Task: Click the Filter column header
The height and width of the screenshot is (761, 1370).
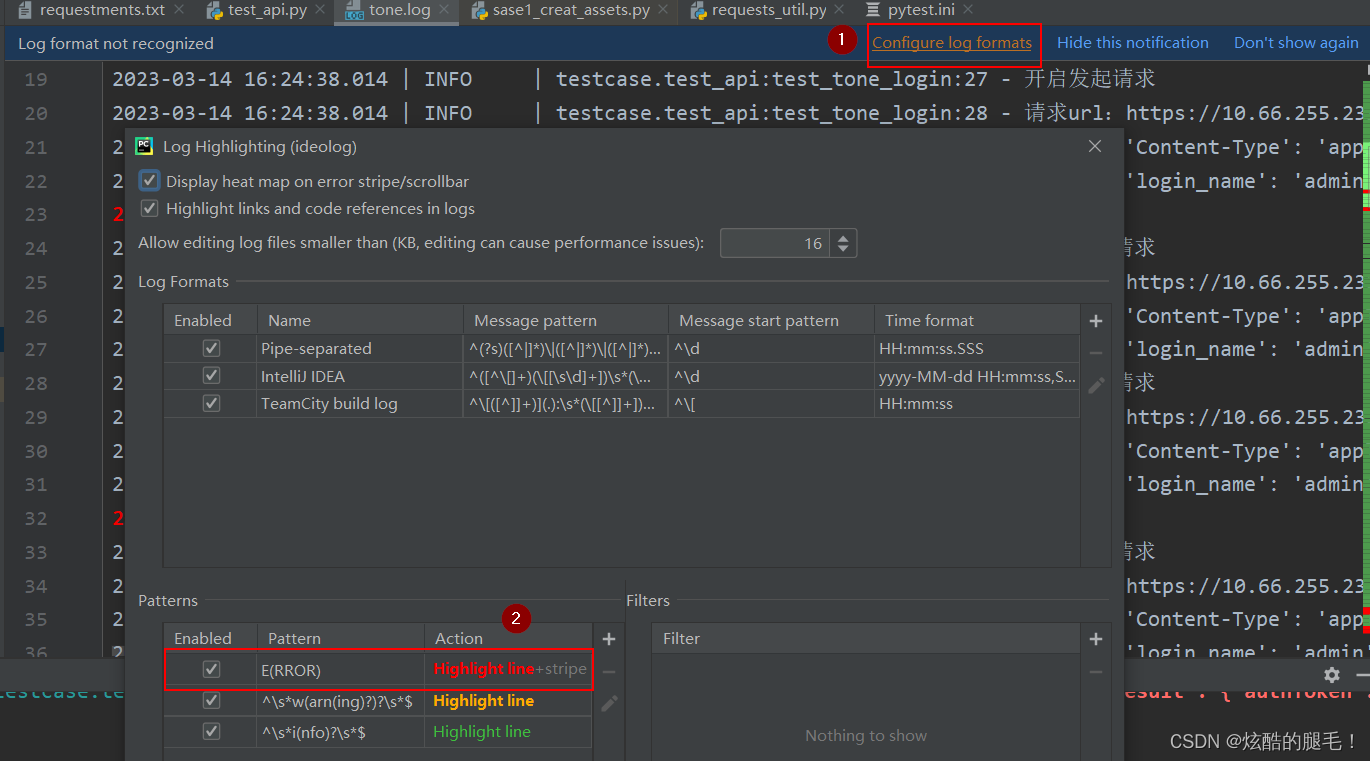Action: coord(866,638)
